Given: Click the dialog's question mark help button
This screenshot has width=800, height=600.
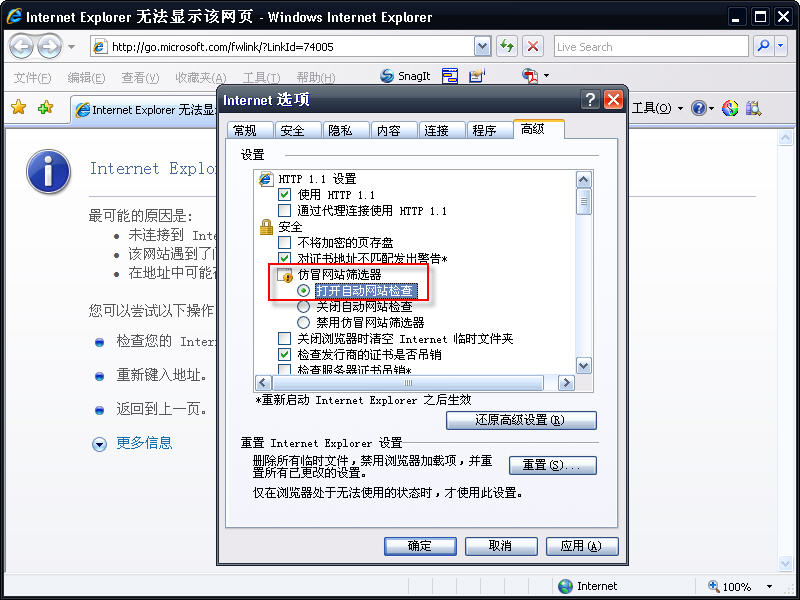Looking at the screenshot, I should 590,99.
